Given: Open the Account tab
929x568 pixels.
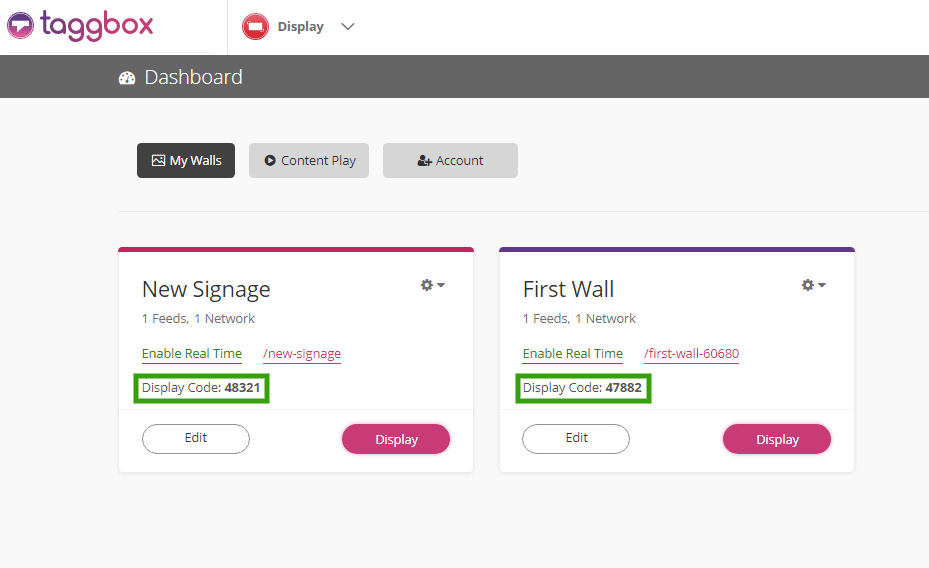Looking at the screenshot, I should click(450, 160).
